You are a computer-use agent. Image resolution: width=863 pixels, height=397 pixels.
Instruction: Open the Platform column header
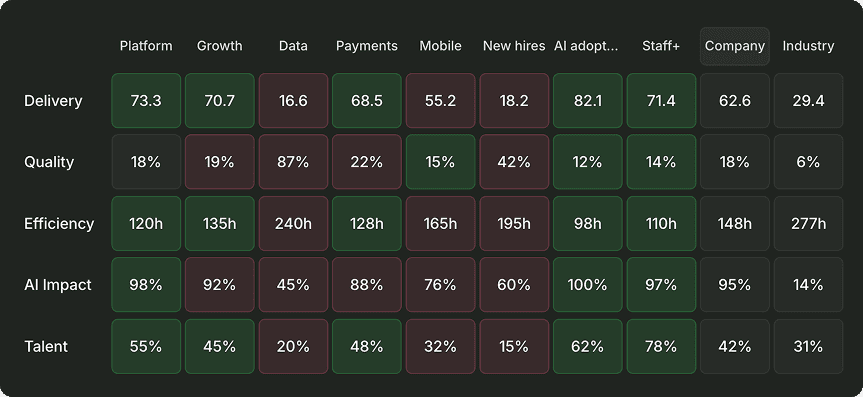[146, 46]
